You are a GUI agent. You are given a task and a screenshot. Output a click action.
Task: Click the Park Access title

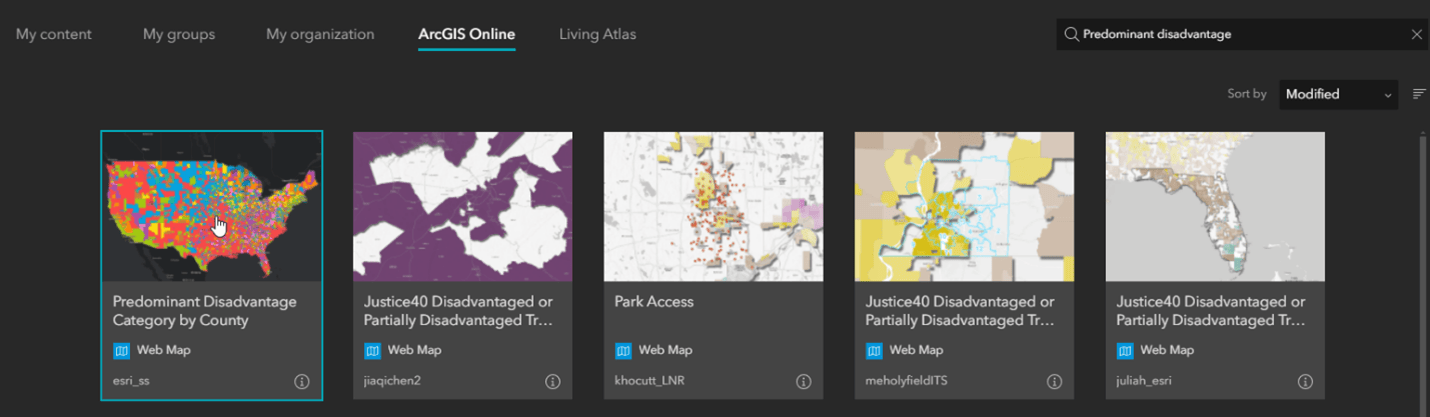point(654,301)
